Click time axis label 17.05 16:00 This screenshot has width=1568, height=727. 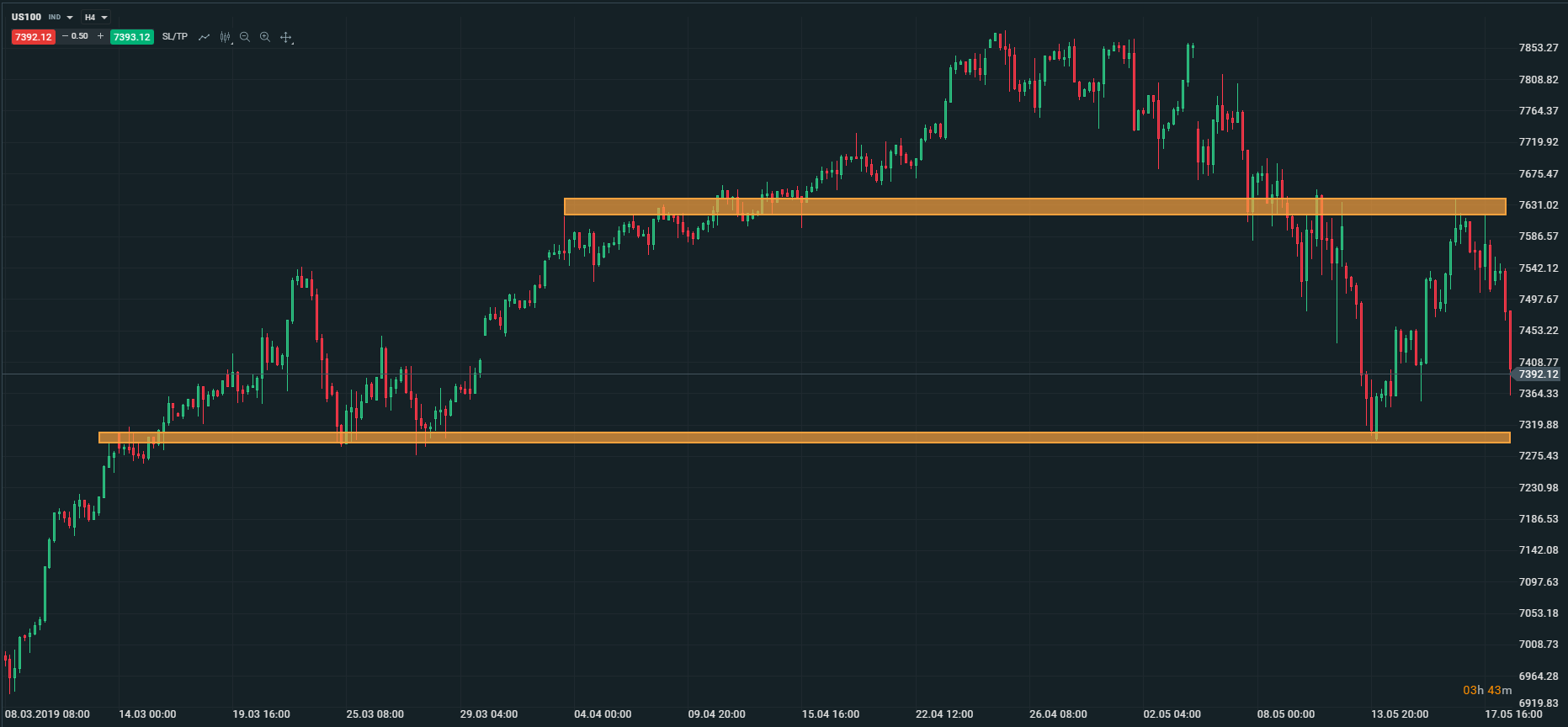pos(1513,714)
